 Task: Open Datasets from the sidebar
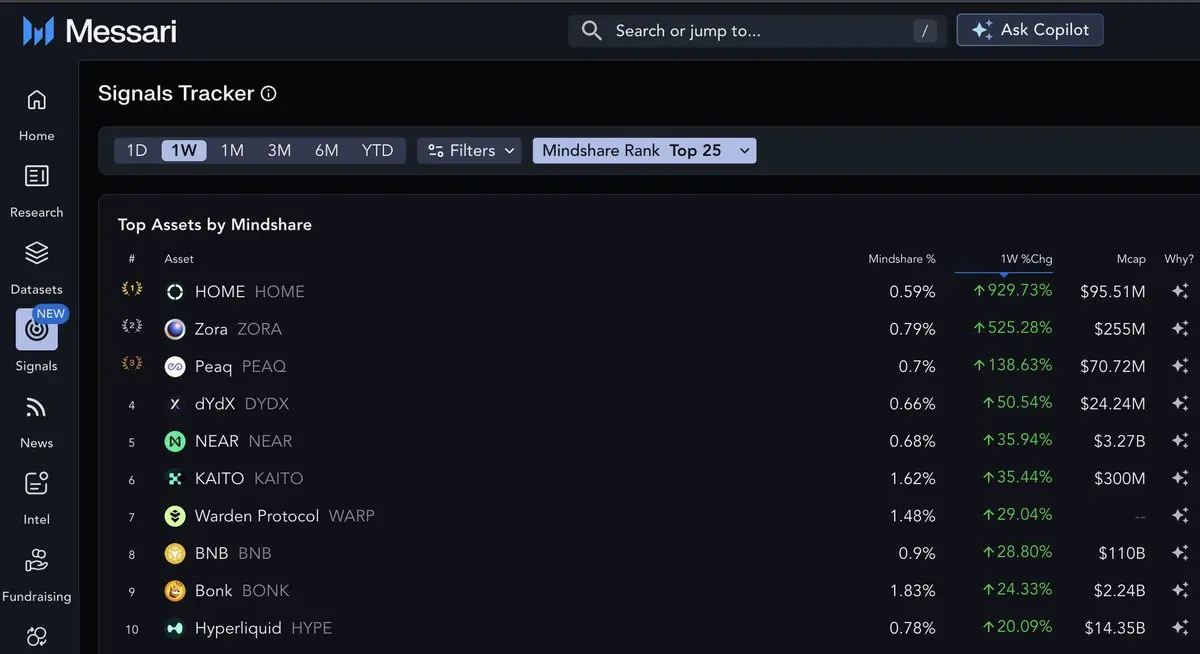(36, 267)
